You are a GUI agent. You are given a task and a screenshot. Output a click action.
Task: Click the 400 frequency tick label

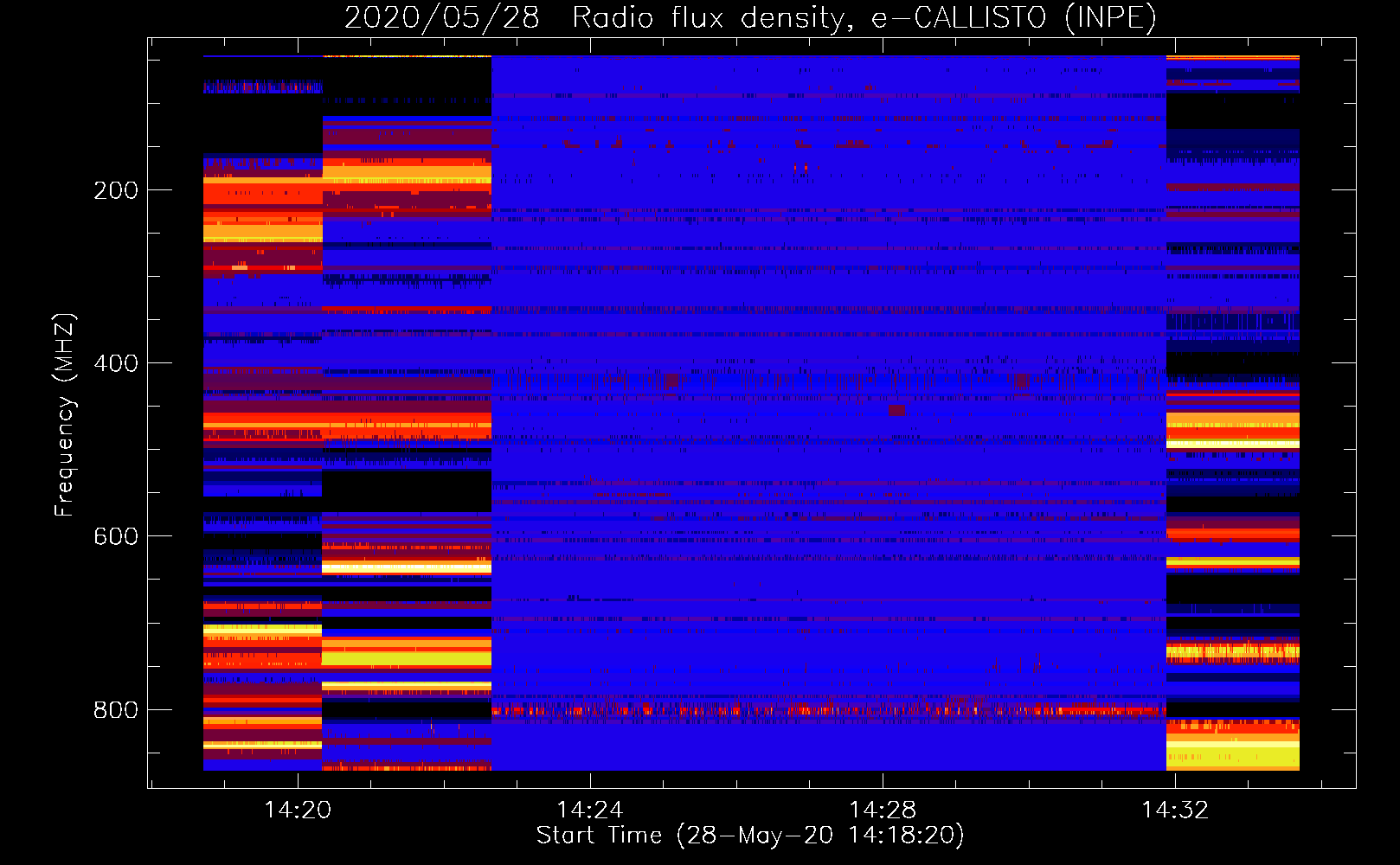pos(116,363)
